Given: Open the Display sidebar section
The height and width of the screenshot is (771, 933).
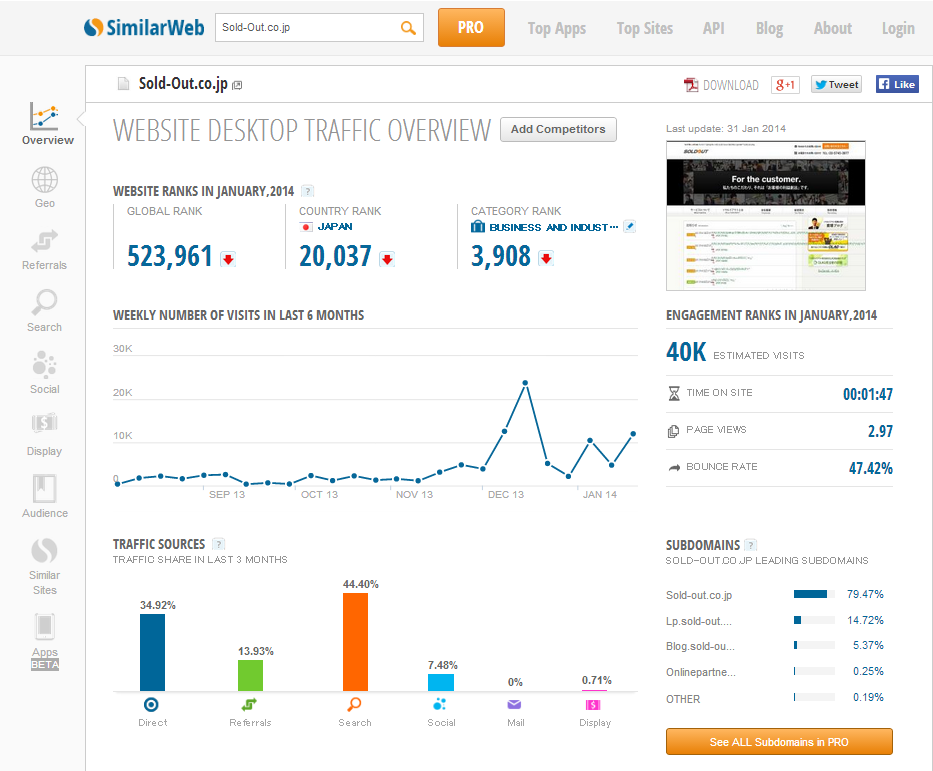Looking at the screenshot, I should (45, 435).
